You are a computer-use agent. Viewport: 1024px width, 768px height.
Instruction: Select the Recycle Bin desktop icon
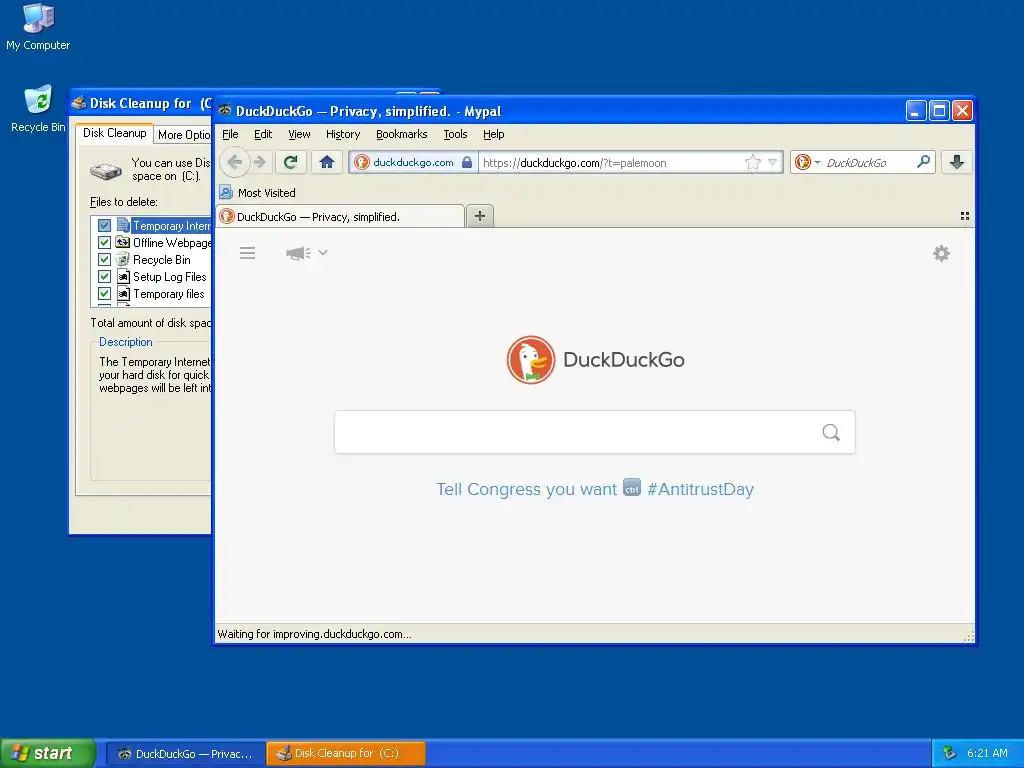38,108
